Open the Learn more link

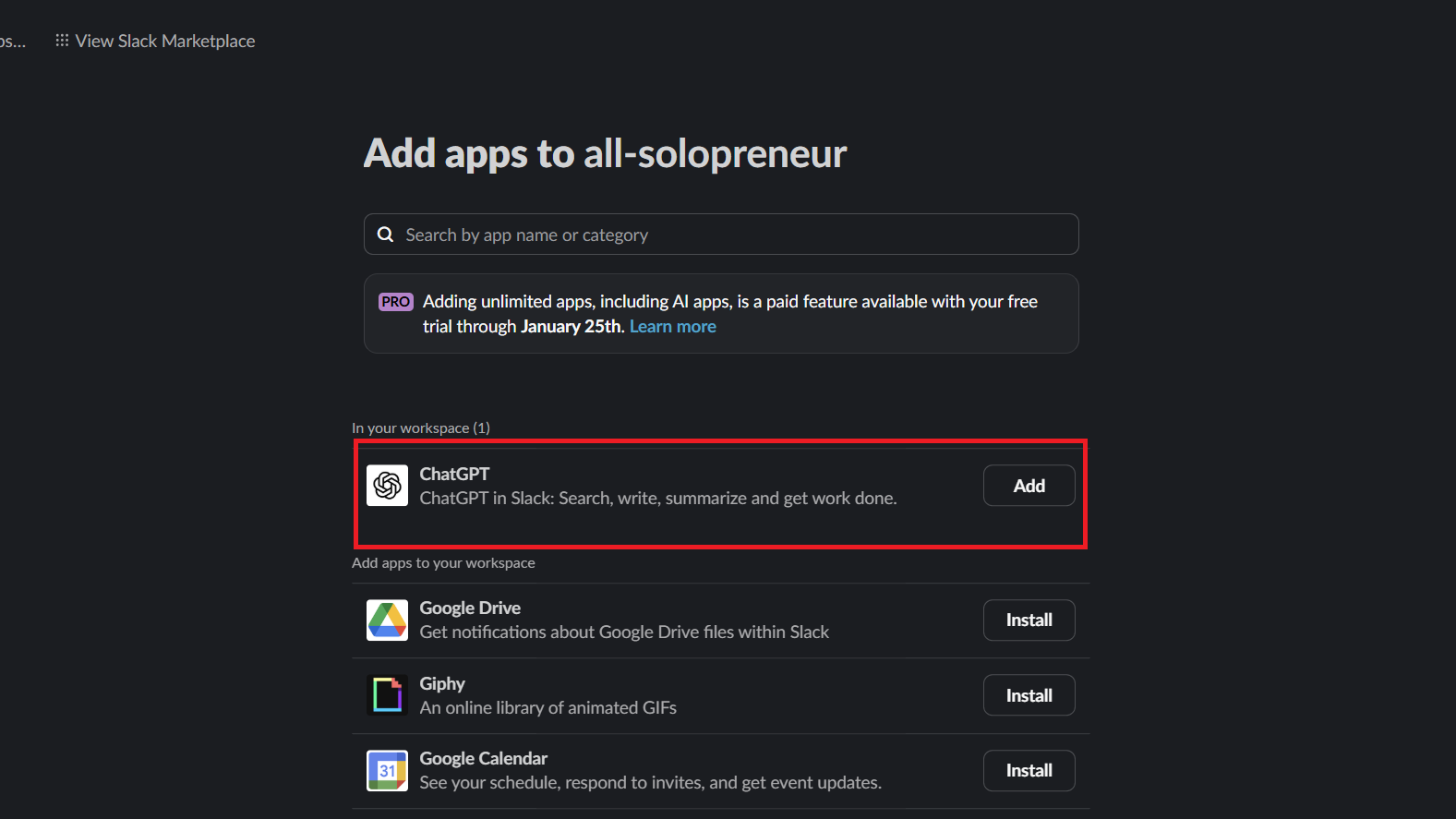click(673, 326)
